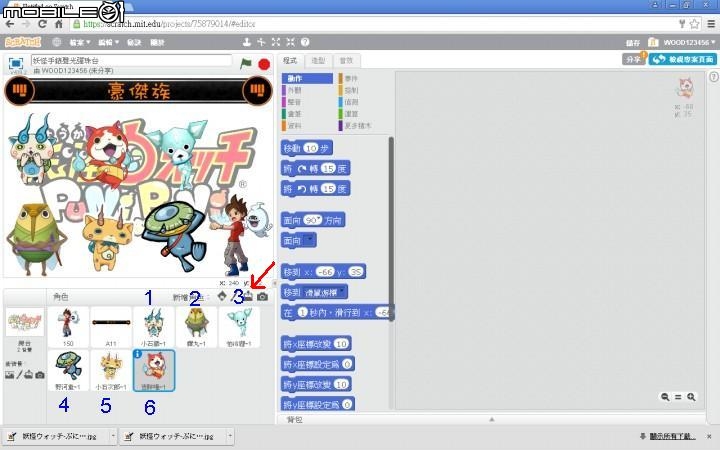Select the grow sprite tool

point(276,42)
